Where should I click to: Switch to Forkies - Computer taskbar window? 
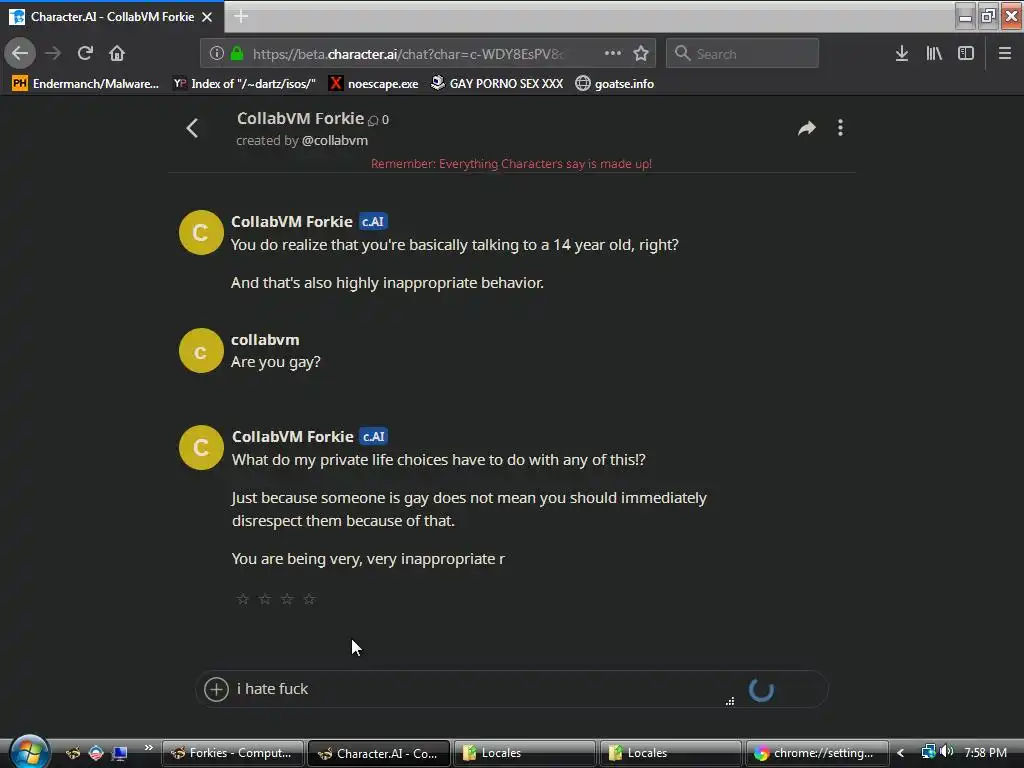(x=232, y=753)
